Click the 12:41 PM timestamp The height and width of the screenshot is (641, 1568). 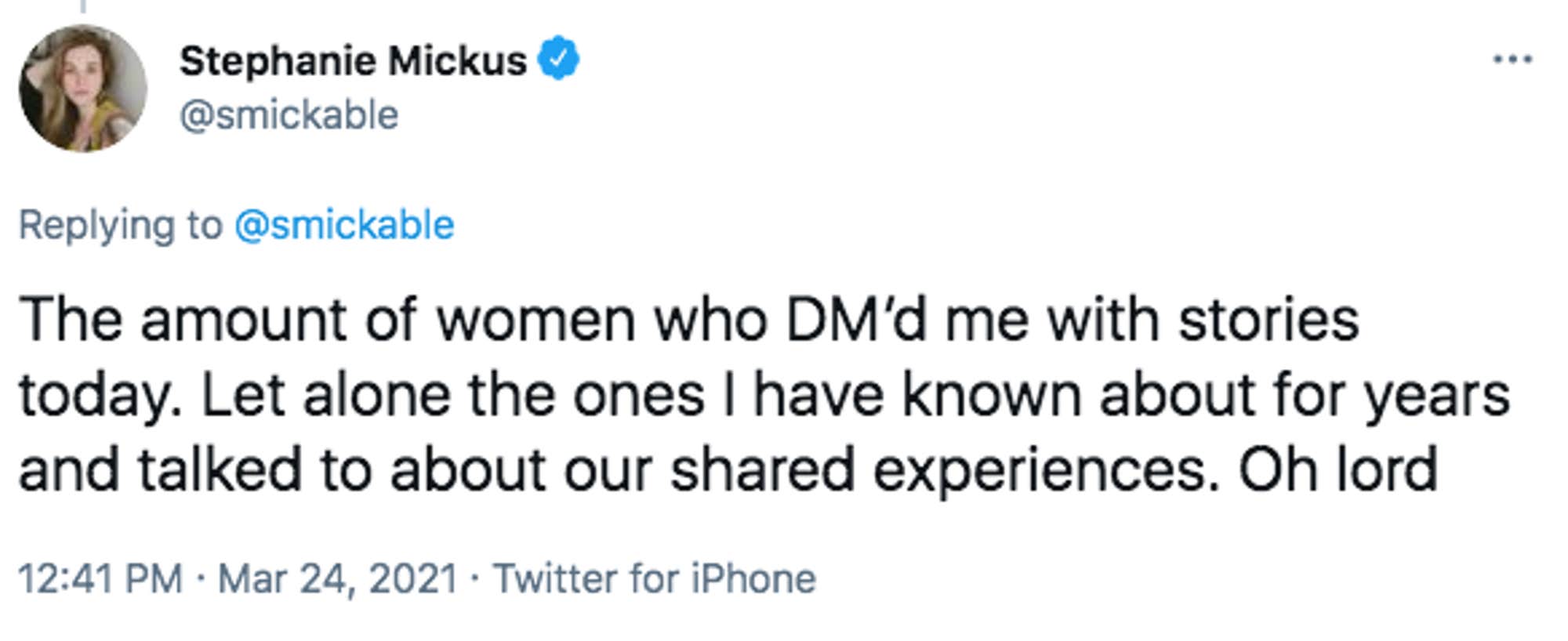click(100, 579)
